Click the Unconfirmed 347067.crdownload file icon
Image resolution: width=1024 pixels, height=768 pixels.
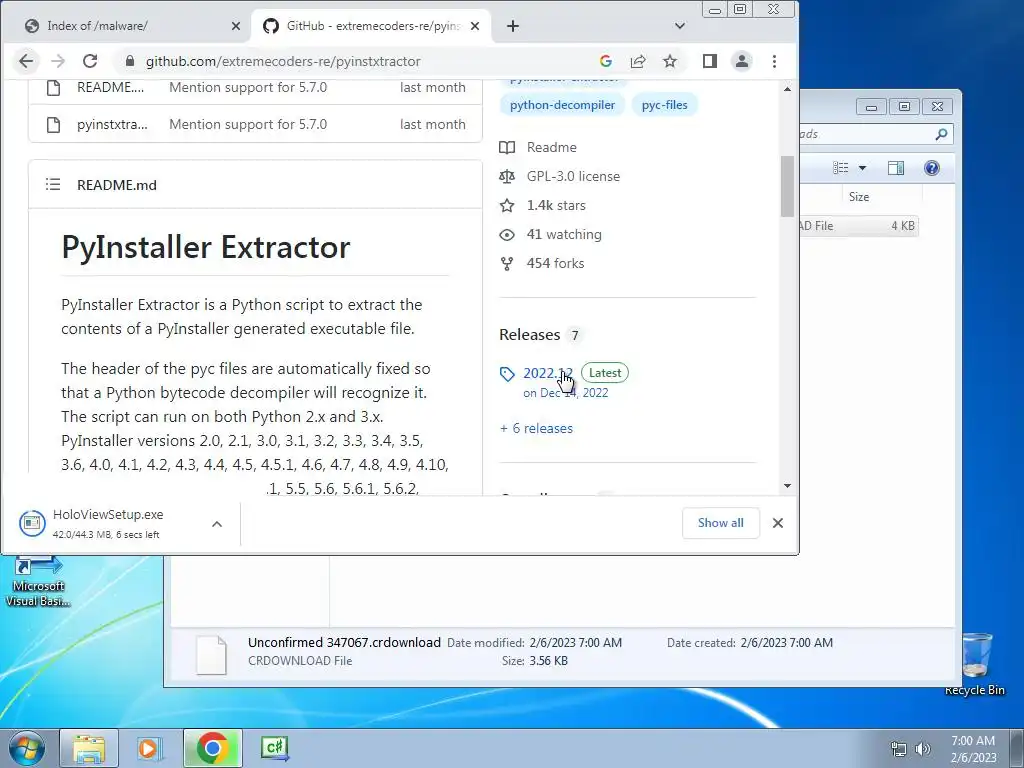(212, 654)
